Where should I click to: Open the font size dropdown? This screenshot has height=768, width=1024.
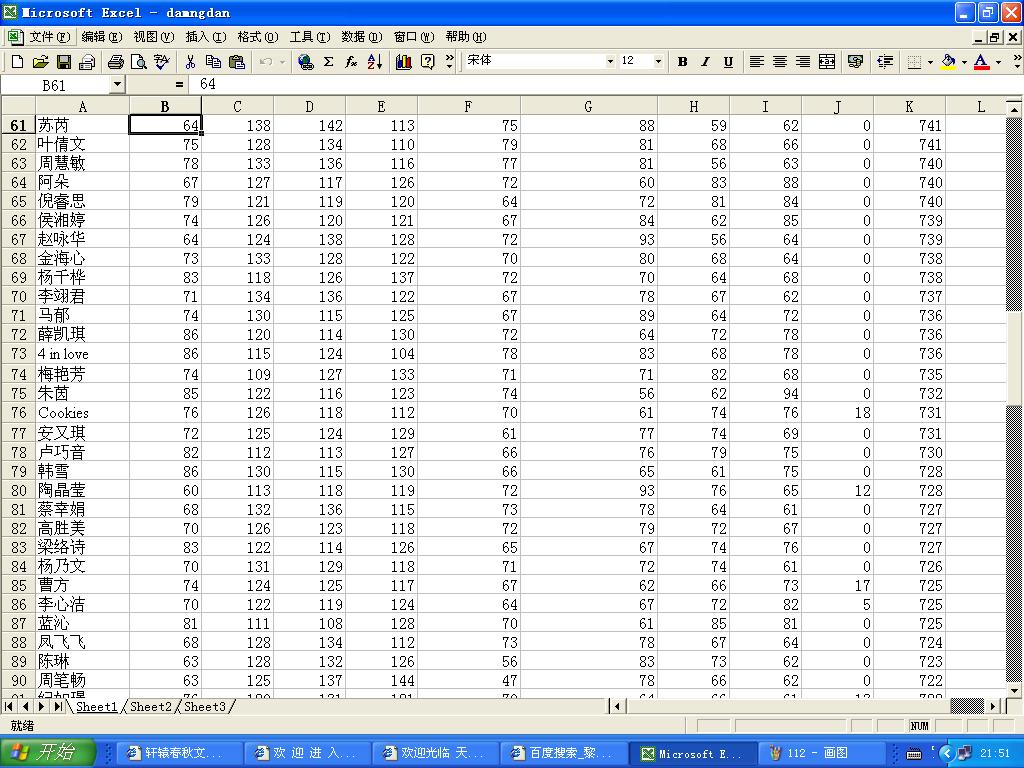(x=658, y=62)
